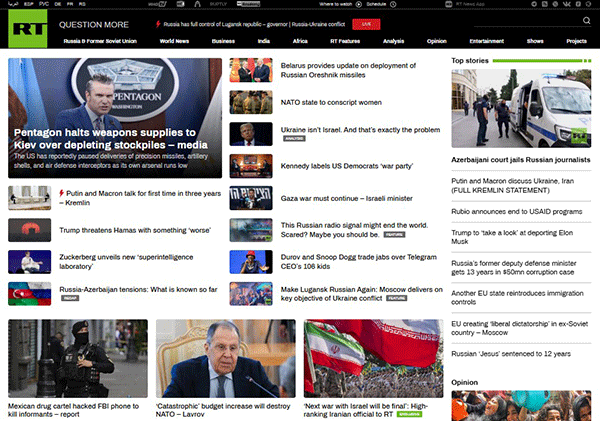This screenshot has width=600, height=421.
Task: Open Putin and Macron FULL KREMLIN STATEMENT
Action: 512,186
